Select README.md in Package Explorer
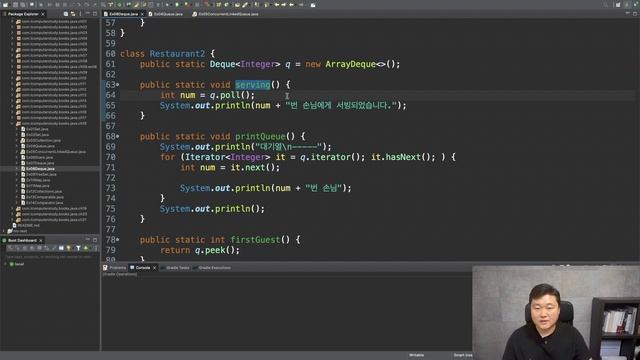The height and width of the screenshot is (360, 640). (29, 225)
